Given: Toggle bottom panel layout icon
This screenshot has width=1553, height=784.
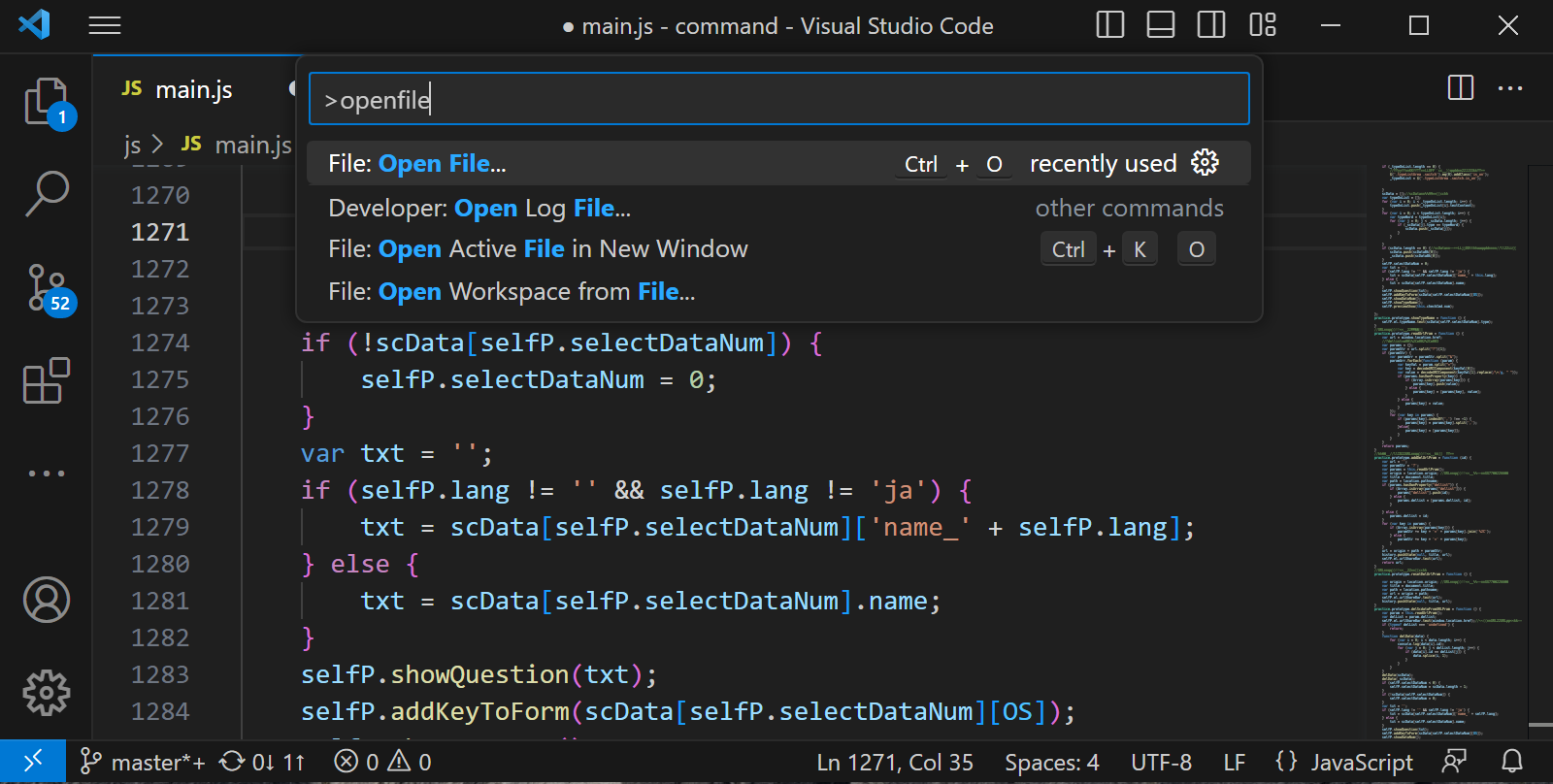Looking at the screenshot, I should tap(1160, 25).
